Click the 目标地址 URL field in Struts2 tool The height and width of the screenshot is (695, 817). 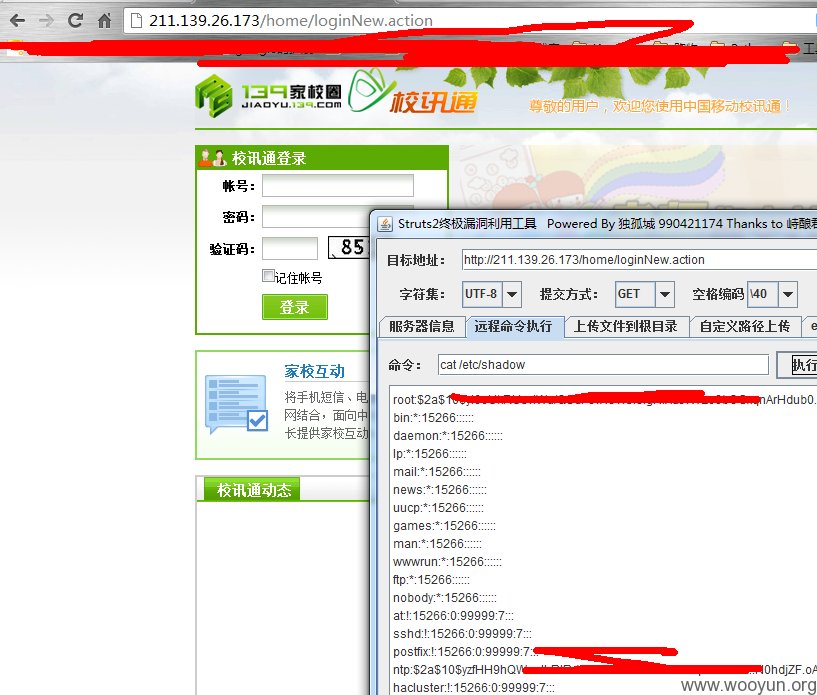click(639, 259)
